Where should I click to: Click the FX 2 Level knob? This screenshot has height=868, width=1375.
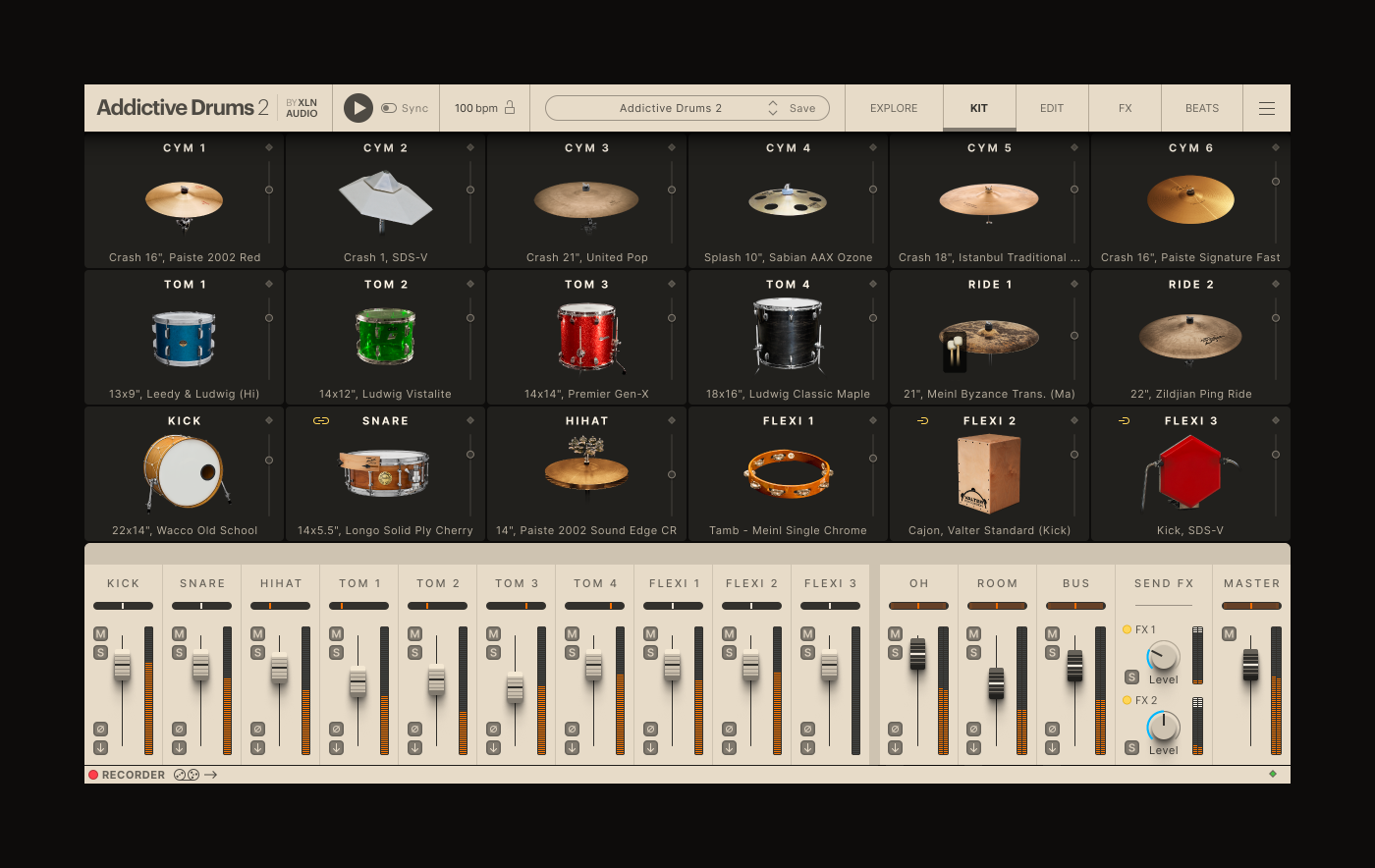(x=1163, y=728)
